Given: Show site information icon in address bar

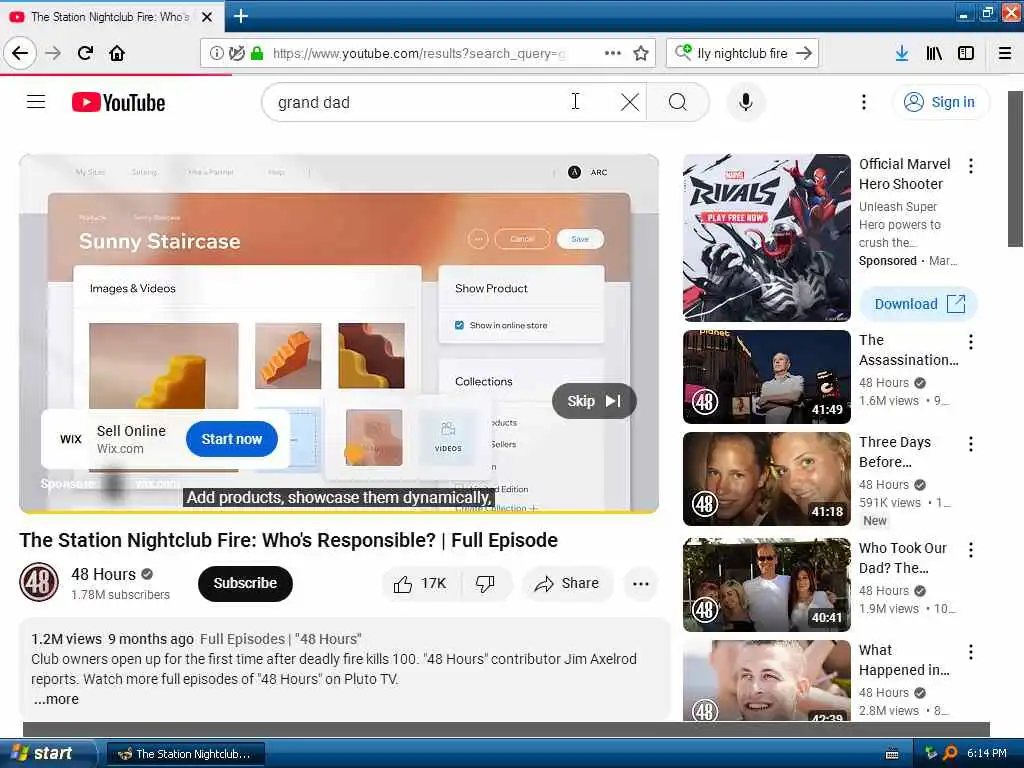Looking at the screenshot, I should pos(216,53).
